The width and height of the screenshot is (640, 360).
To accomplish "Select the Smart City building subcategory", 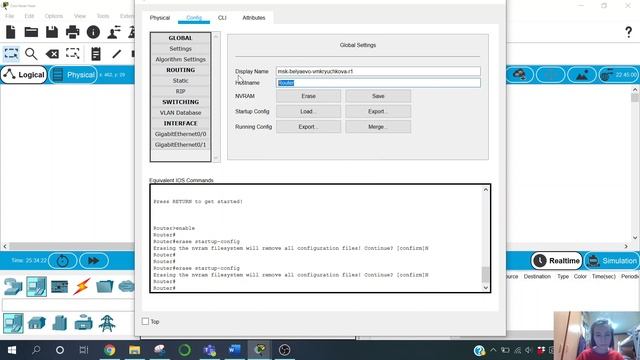I will click(x=60, y=323).
